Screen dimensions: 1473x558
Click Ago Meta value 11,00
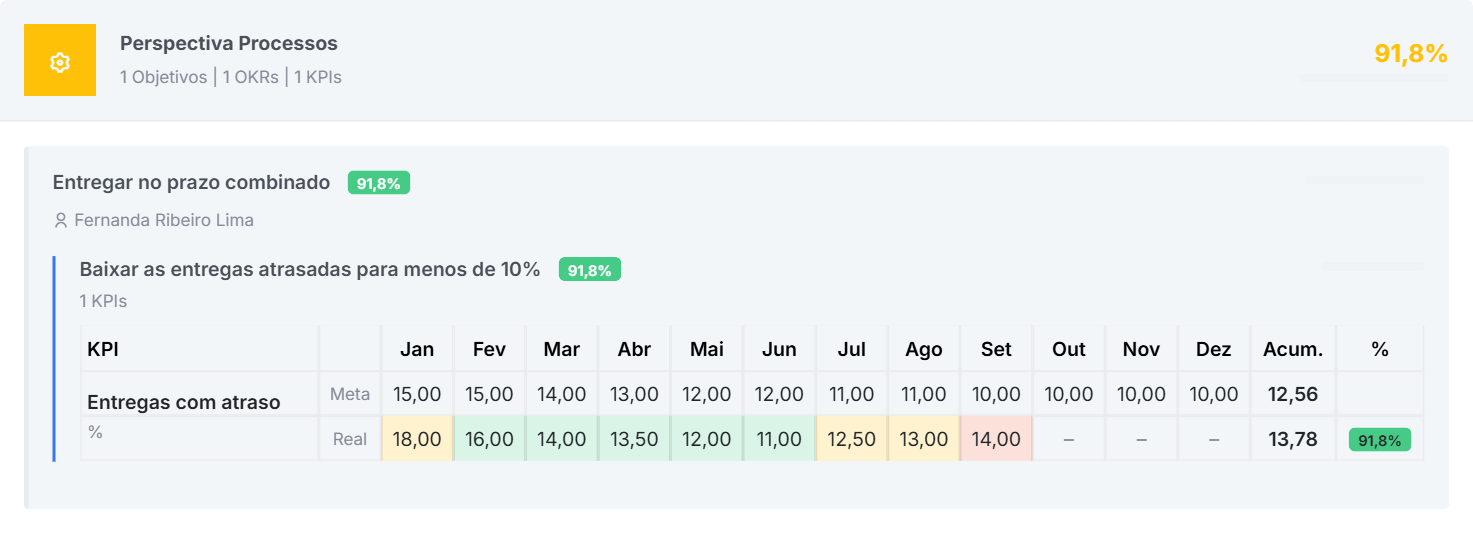tap(924, 394)
